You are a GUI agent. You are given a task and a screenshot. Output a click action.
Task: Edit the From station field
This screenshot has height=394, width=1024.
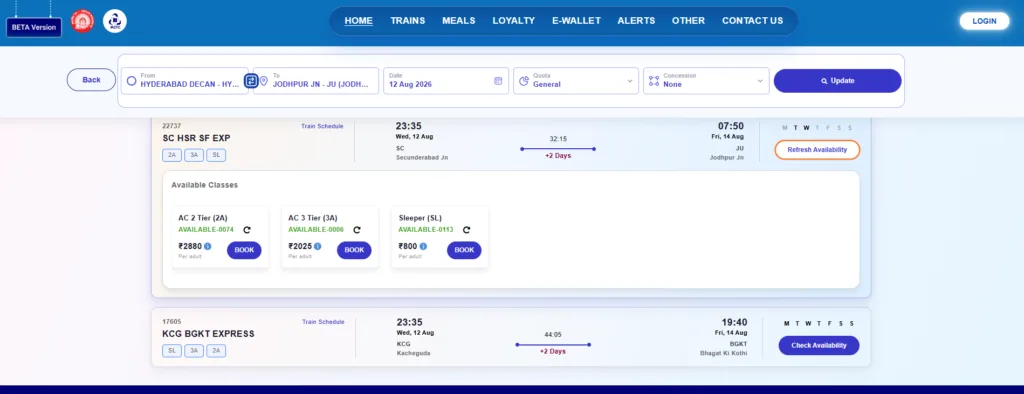pyautogui.click(x=185, y=81)
